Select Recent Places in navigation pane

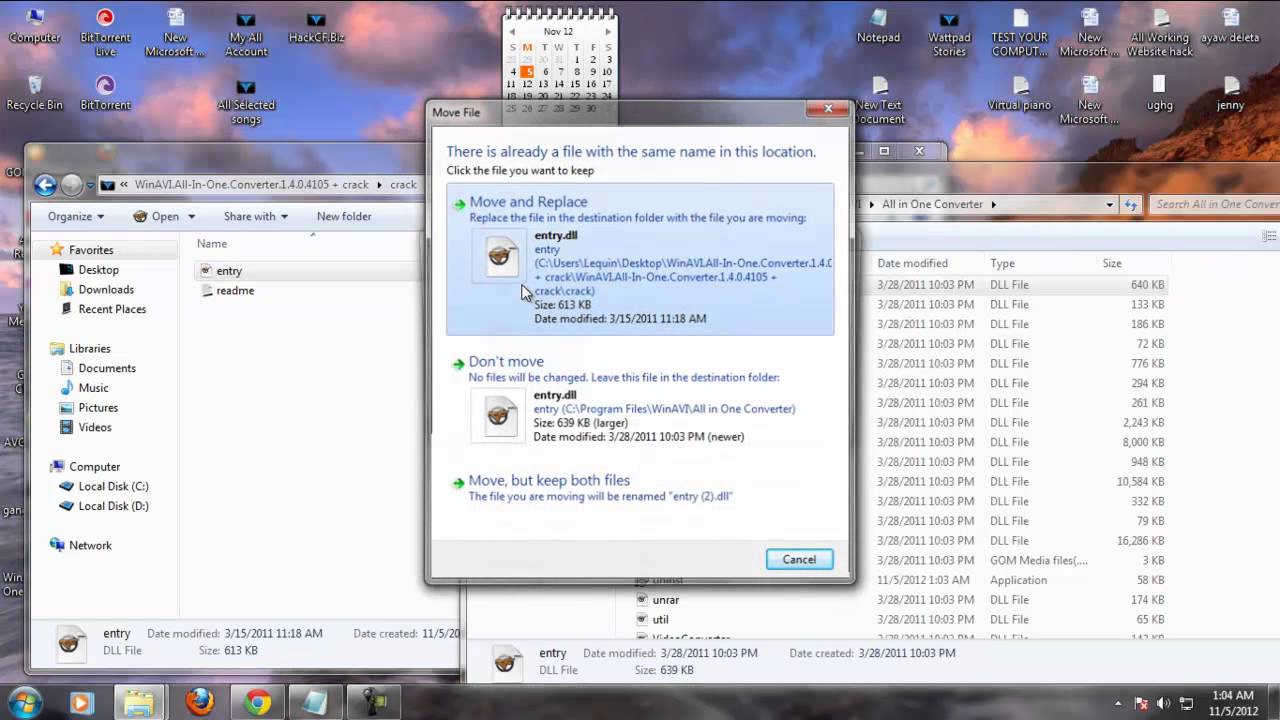pyautogui.click(x=112, y=309)
